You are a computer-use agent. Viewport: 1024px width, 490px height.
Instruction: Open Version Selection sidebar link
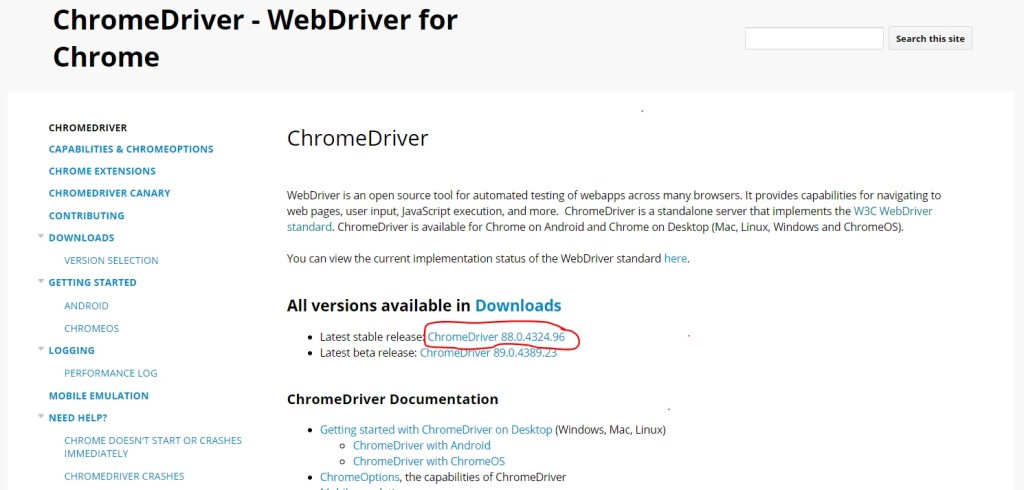111,260
